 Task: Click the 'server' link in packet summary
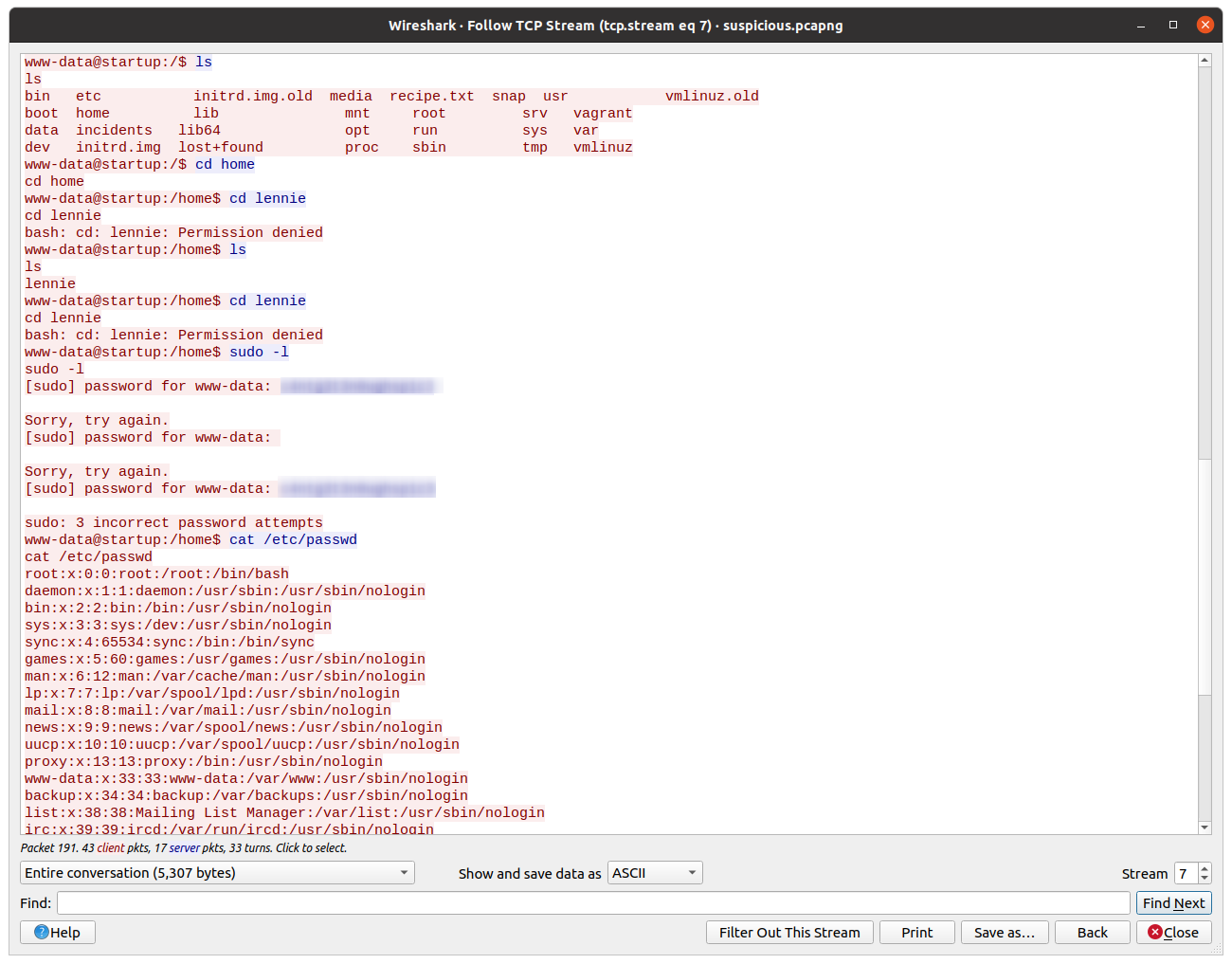click(x=184, y=847)
